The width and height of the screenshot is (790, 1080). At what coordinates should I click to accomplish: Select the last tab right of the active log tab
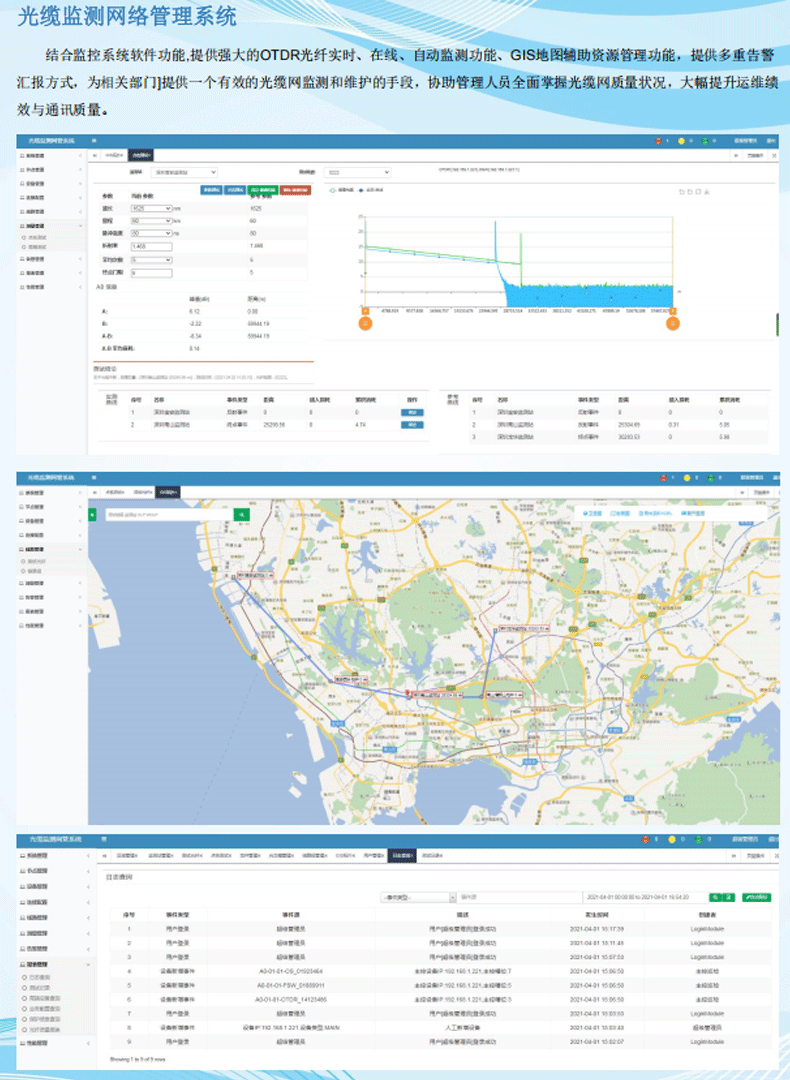431,855
